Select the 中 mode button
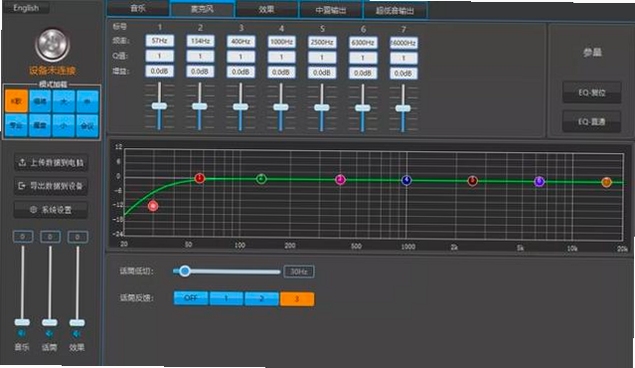 (x=87, y=102)
